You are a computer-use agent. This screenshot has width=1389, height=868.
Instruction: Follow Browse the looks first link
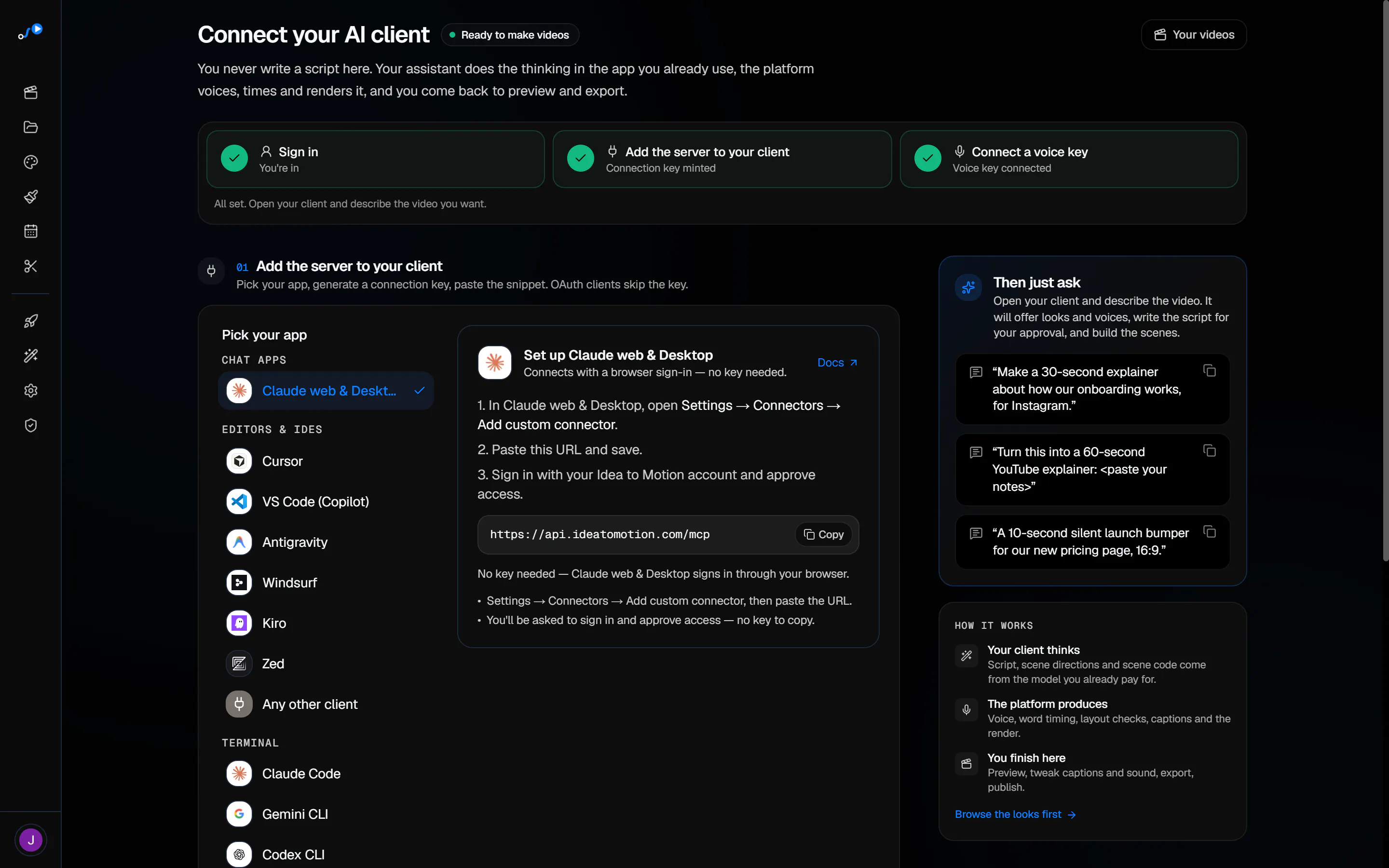(1015, 814)
